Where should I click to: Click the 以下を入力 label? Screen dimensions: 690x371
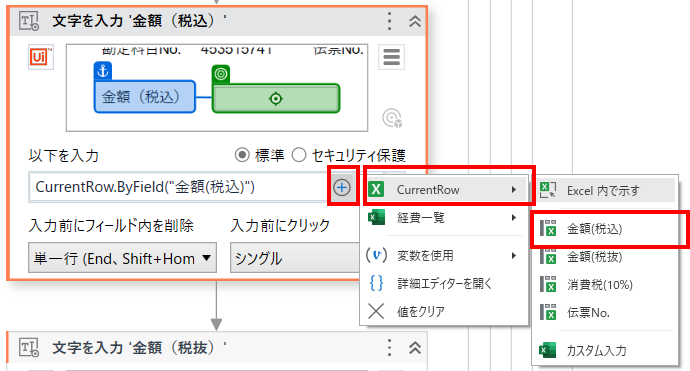[64, 155]
